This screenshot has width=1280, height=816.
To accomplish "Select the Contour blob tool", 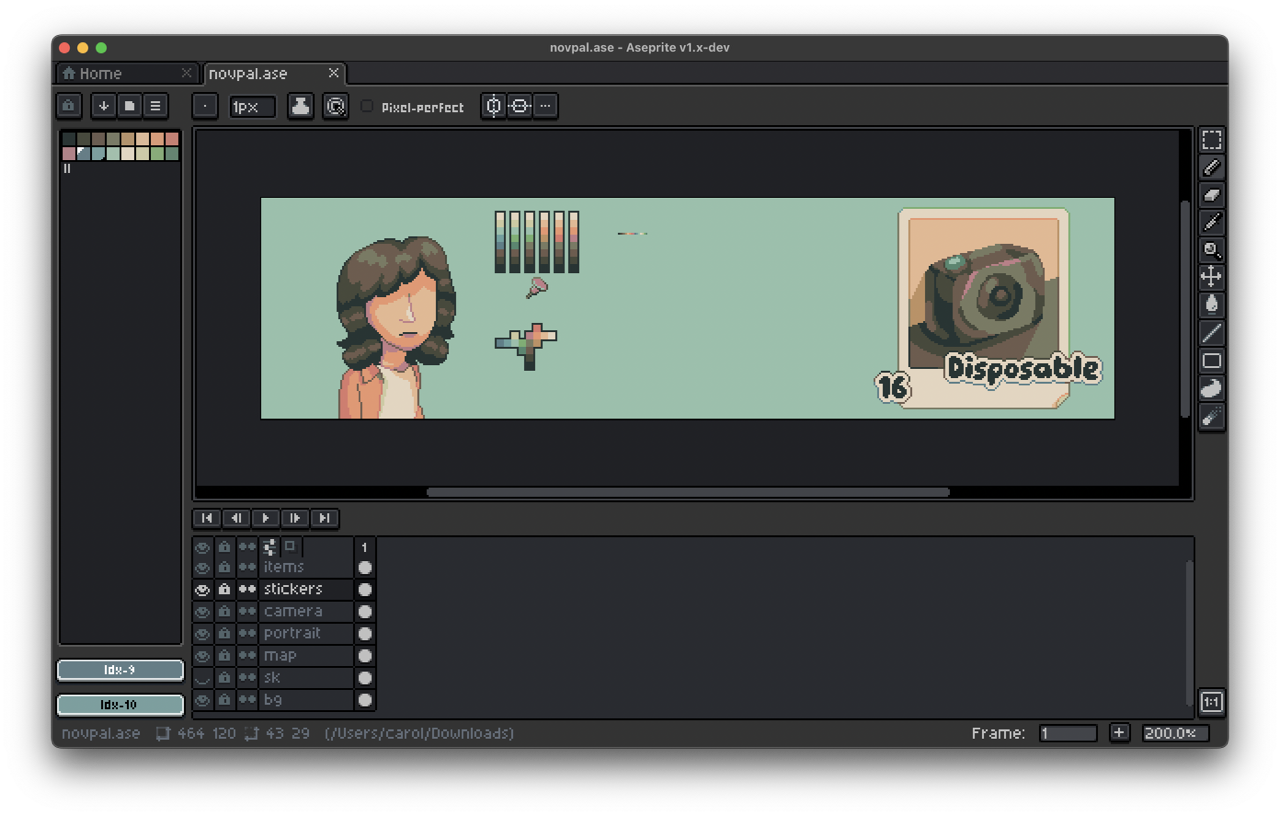I will (x=1211, y=388).
